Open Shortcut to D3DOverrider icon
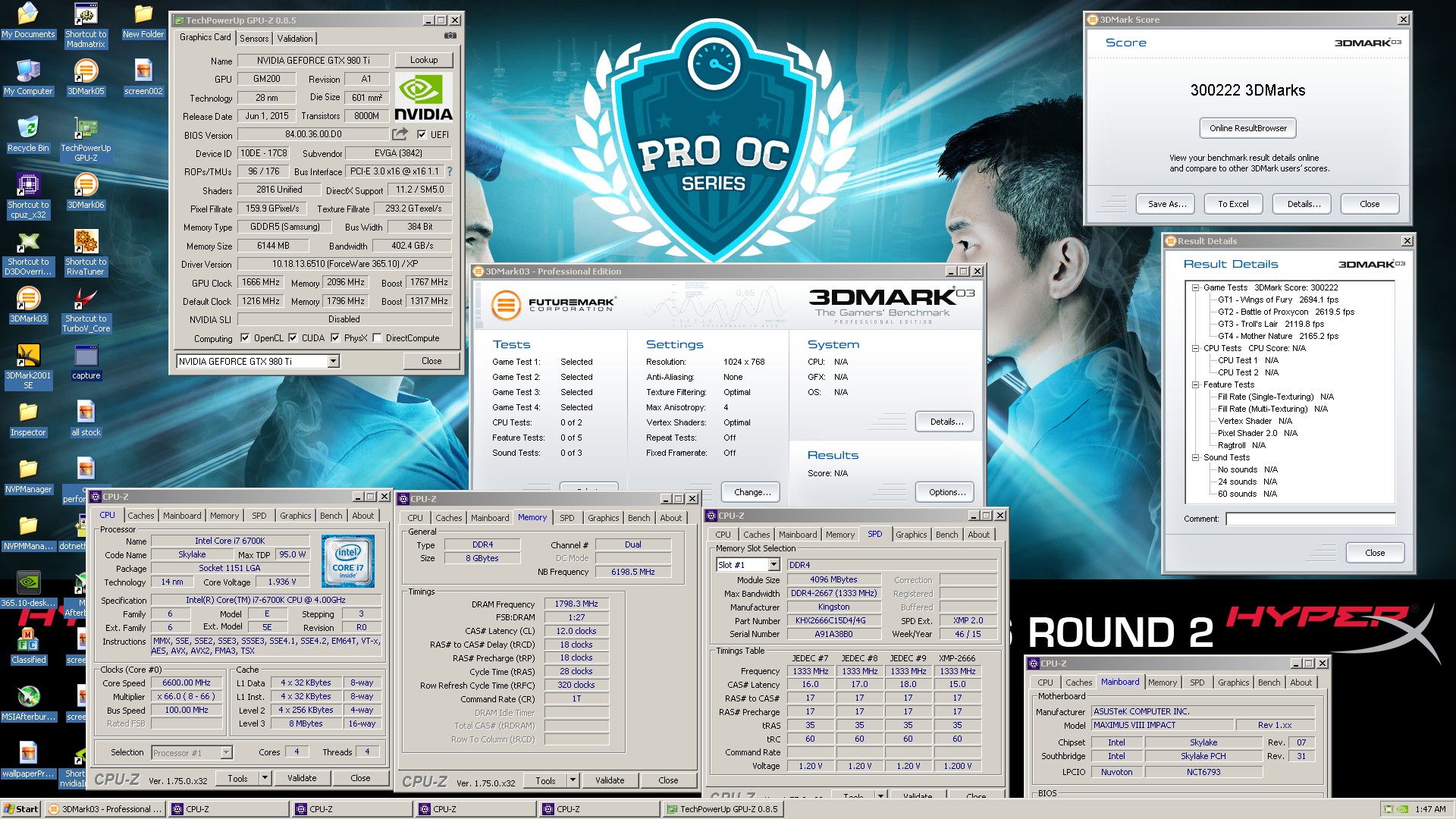 coord(28,253)
